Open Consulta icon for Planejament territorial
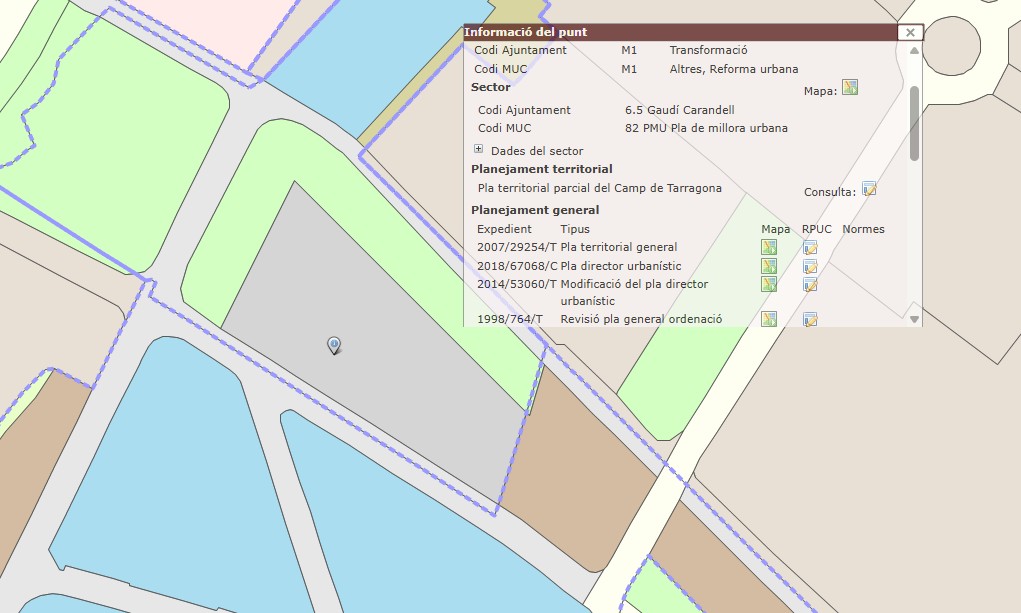Screen dimensions: 1021x613 [x=869, y=189]
